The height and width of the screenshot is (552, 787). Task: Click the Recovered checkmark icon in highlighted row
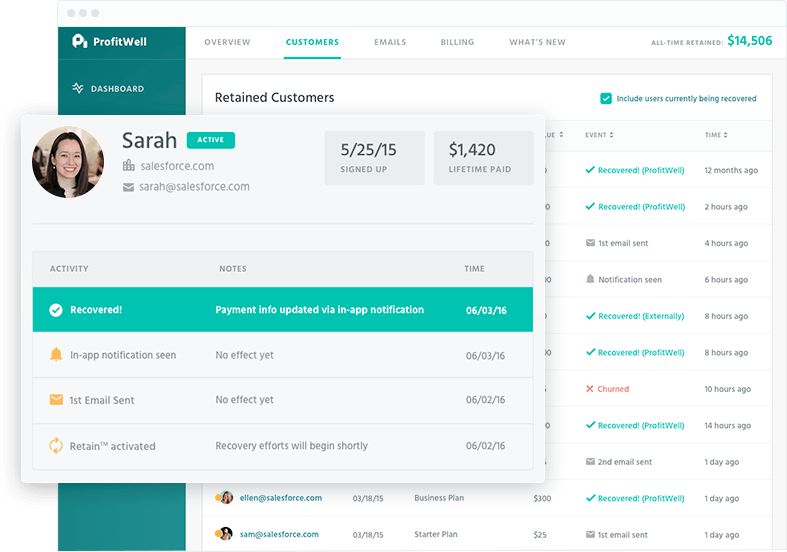pyautogui.click(x=56, y=310)
